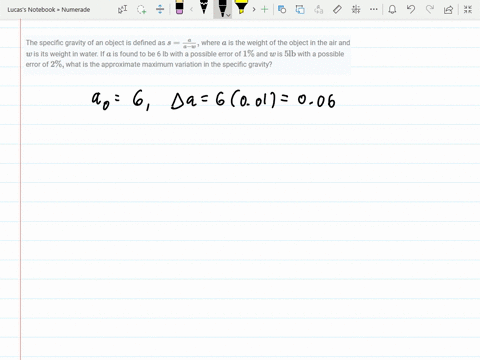
Task: Click the 'Lucas's Notebook » Numerade' title
Action: click(49, 10)
